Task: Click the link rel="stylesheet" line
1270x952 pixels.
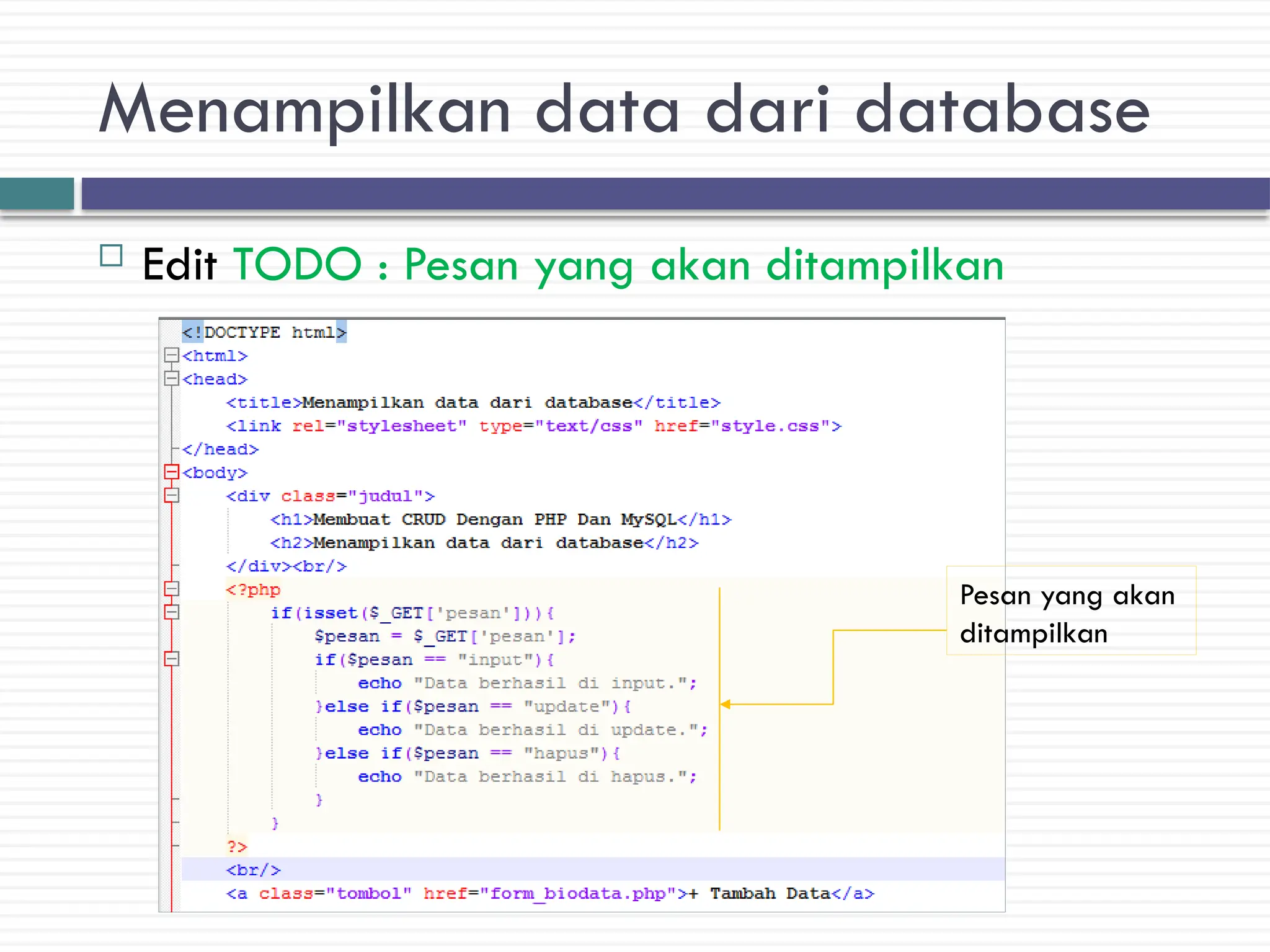Action: click(x=533, y=426)
